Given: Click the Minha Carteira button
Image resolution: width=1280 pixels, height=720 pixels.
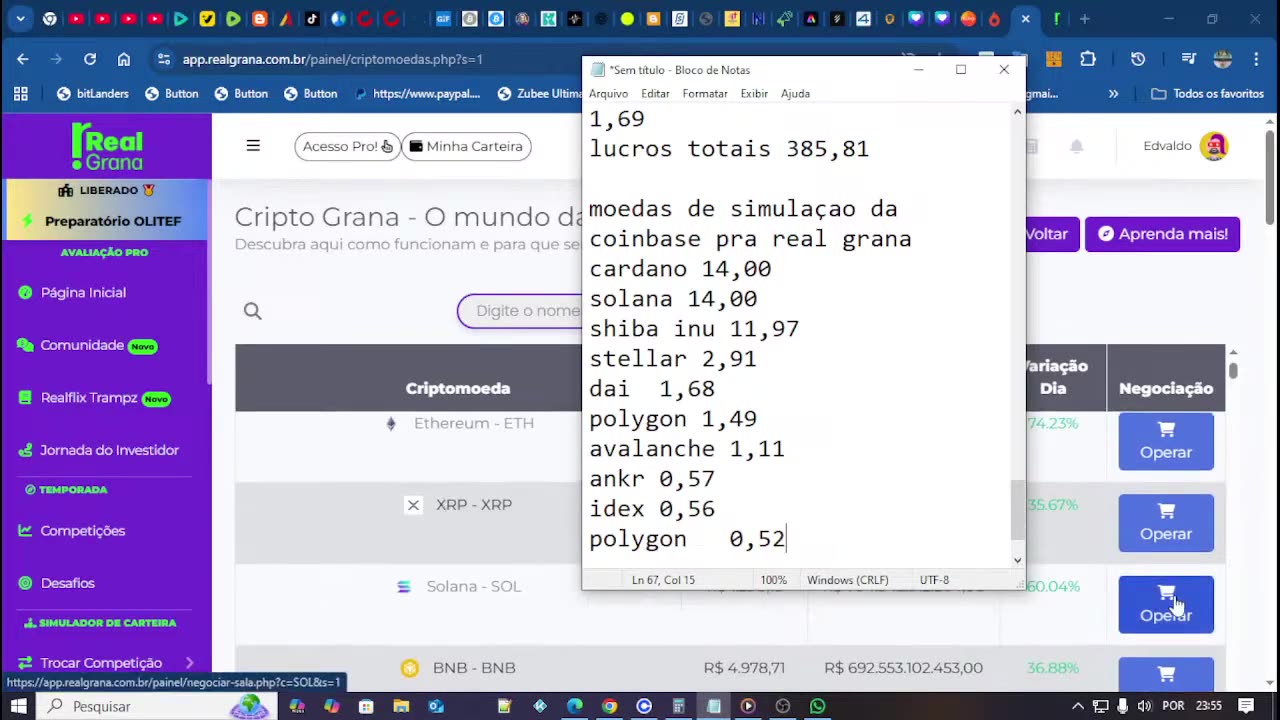Looking at the screenshot, I should [466, 146].
